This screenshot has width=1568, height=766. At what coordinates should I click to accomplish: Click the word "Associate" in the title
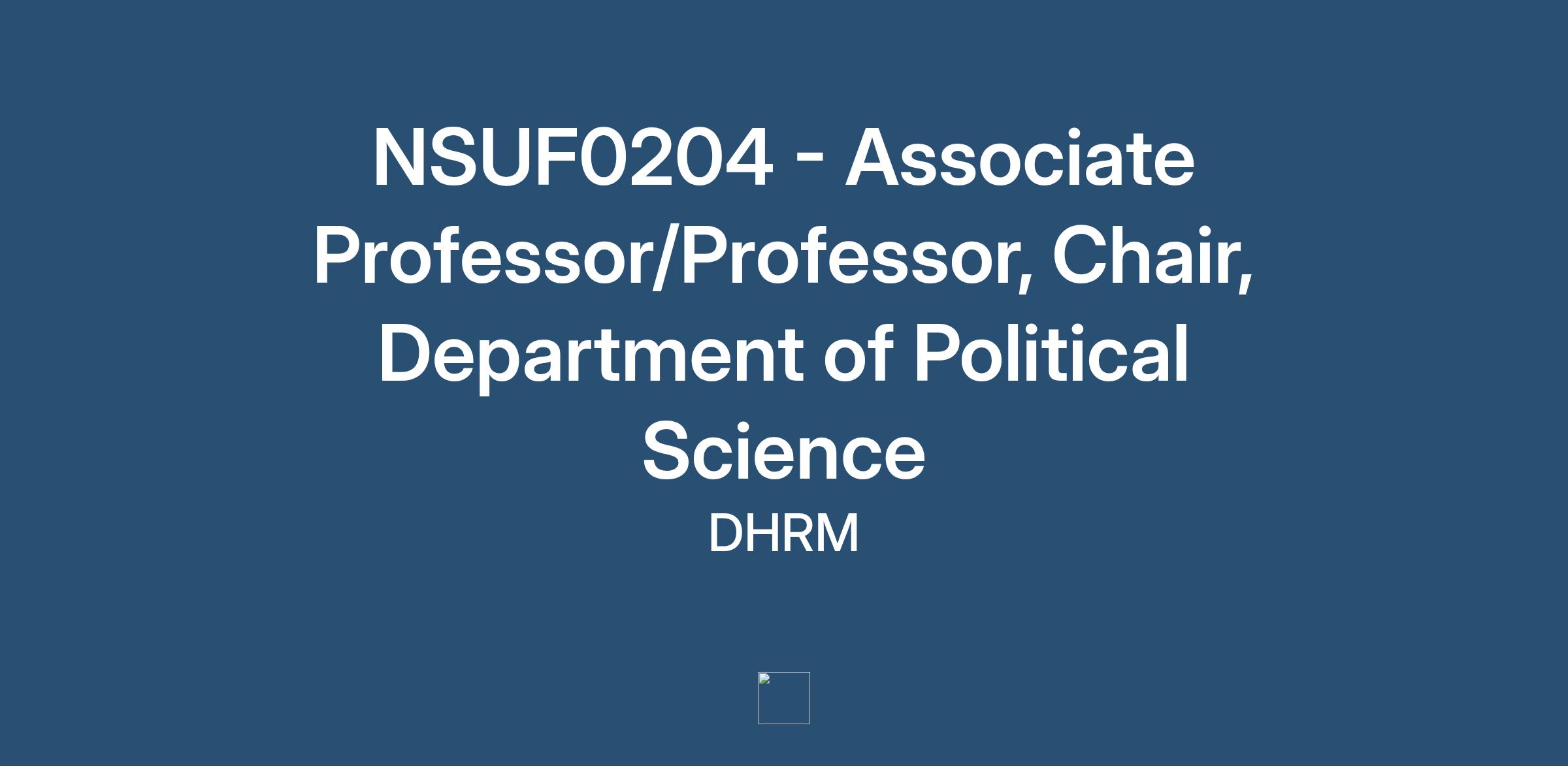point(1020,158)
